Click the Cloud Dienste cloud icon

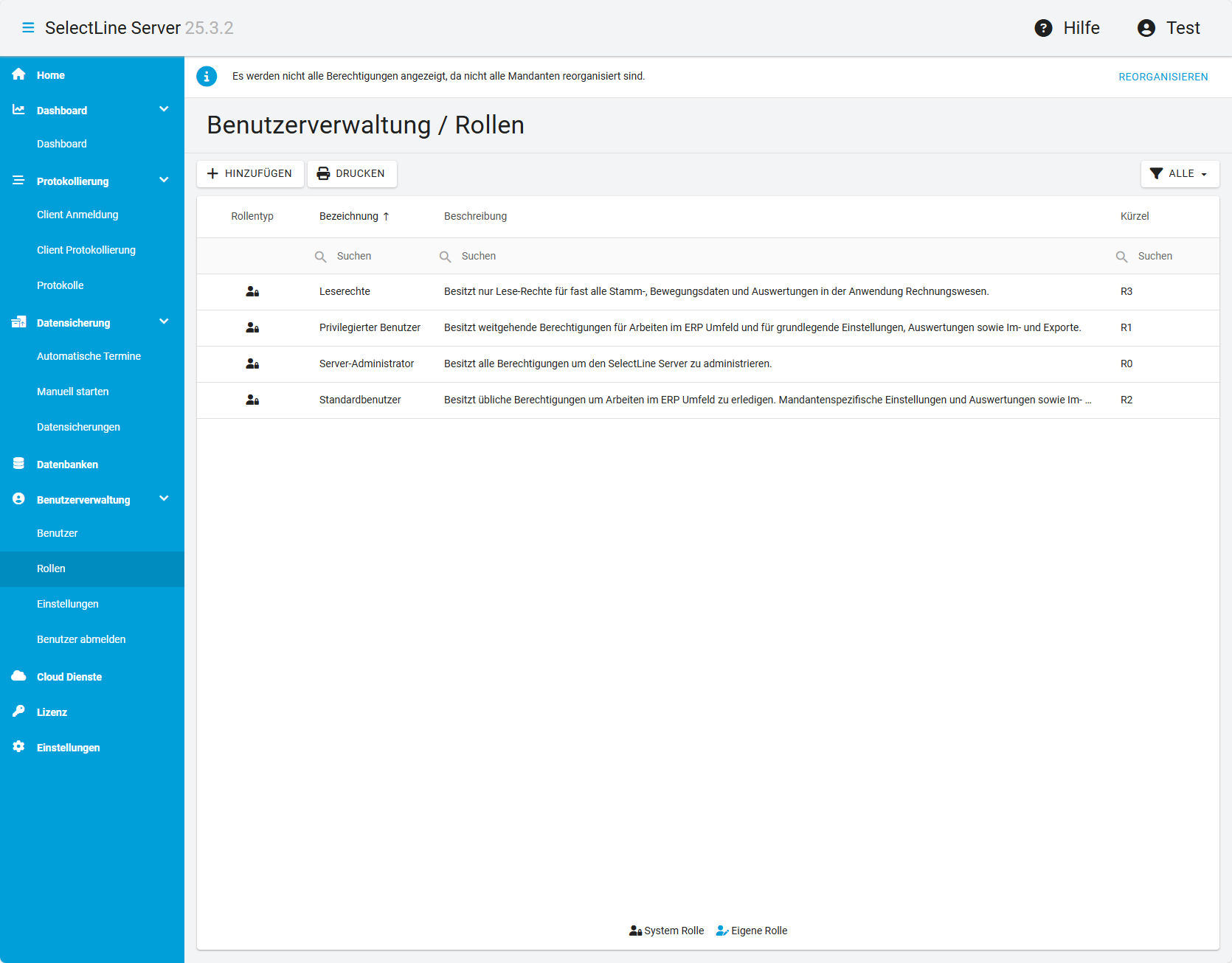point(19,676)
